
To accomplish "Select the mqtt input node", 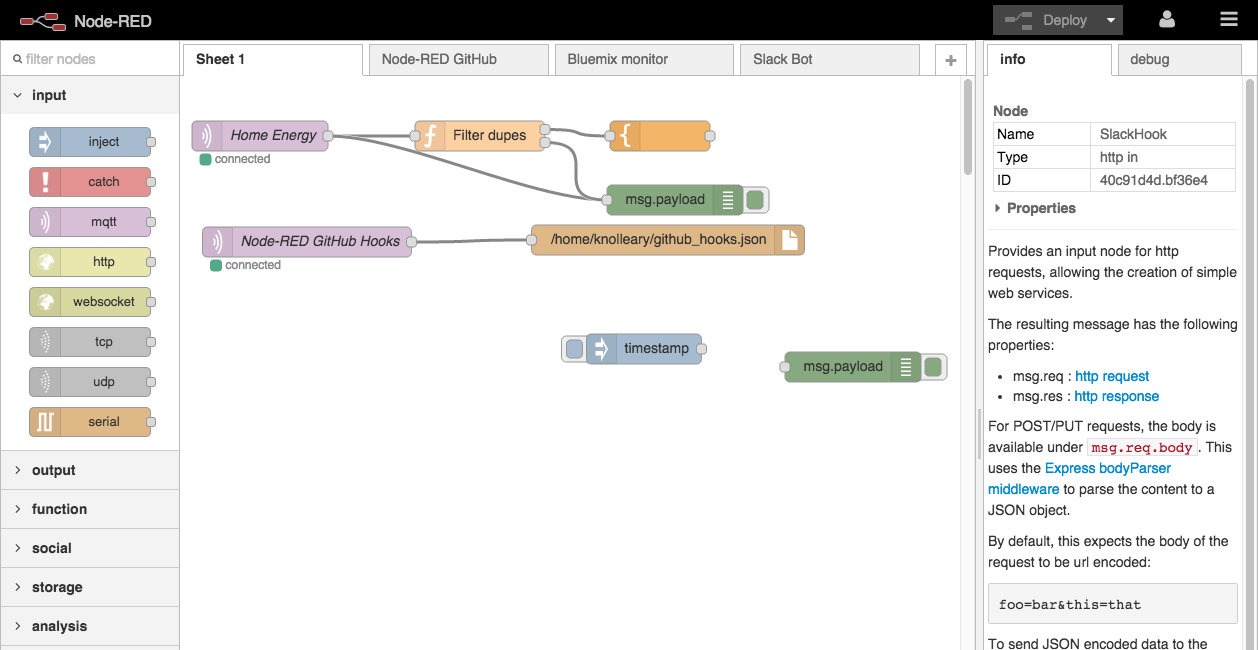I will [x=91, y=221].
